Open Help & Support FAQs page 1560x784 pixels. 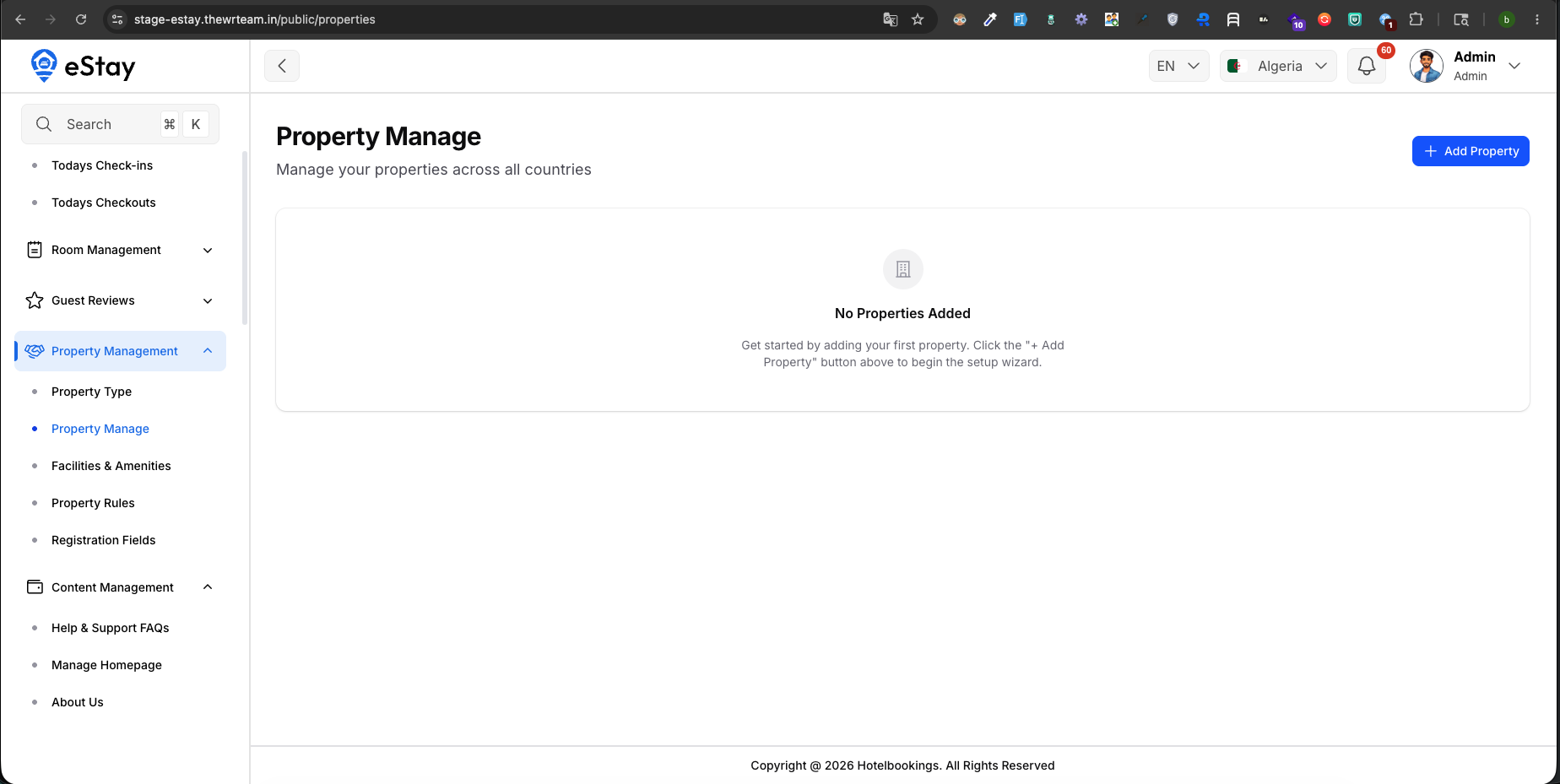[111, 628]
